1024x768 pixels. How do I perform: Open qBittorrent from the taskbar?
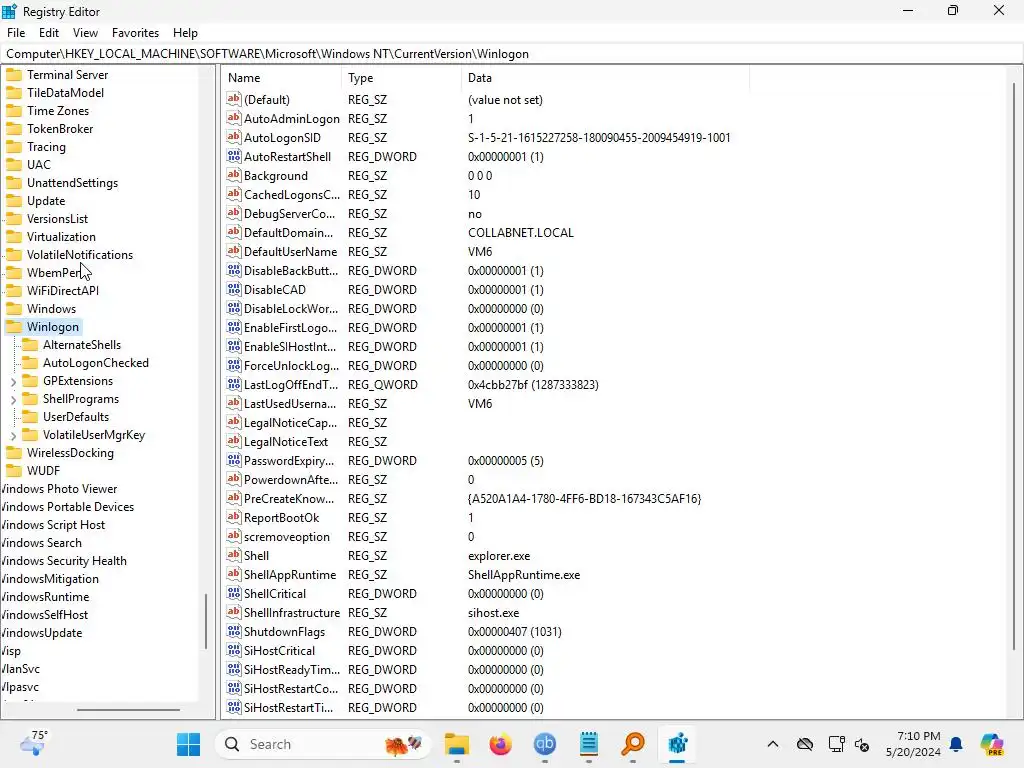[545, 744]
